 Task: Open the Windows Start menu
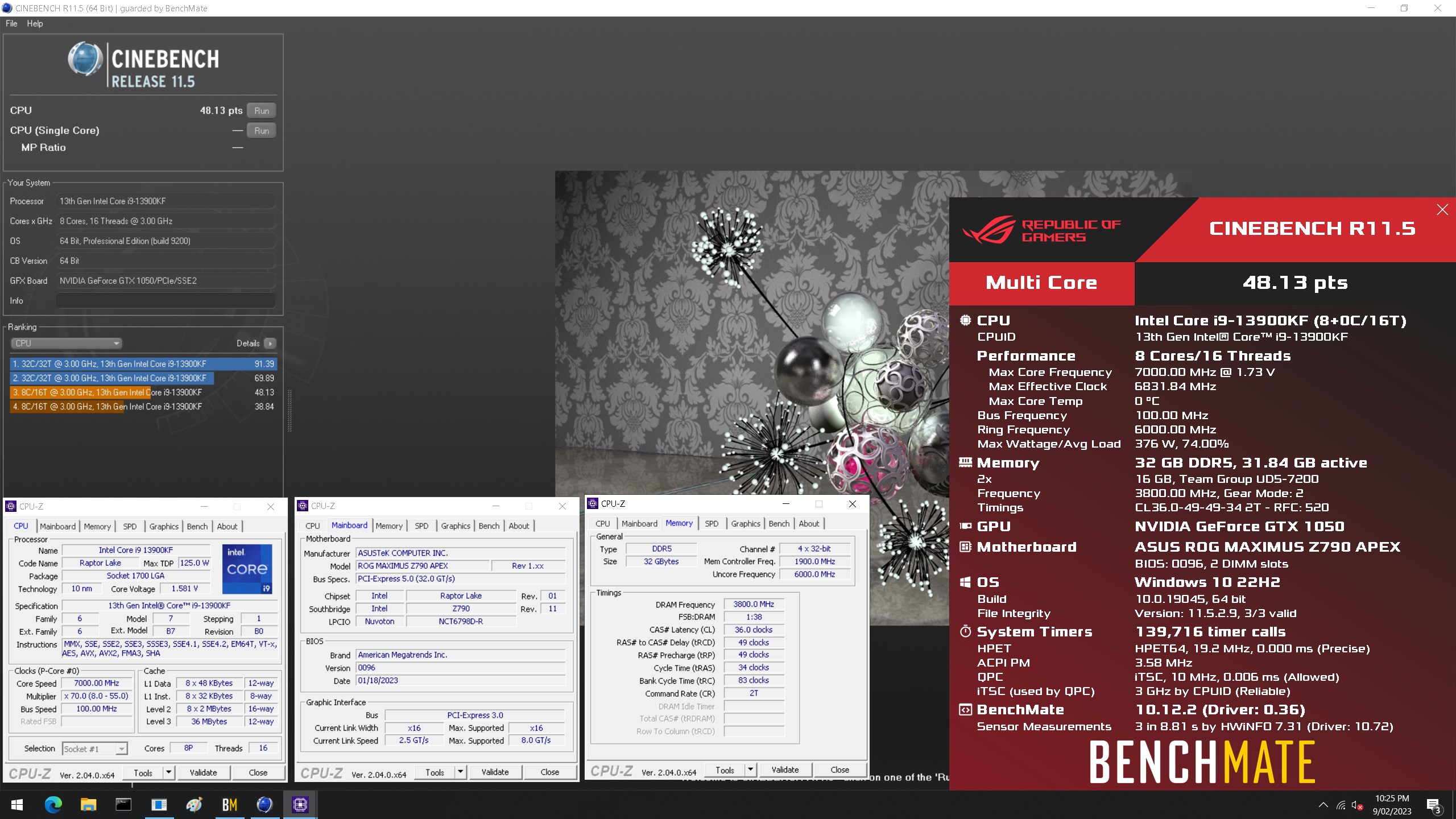17,804
